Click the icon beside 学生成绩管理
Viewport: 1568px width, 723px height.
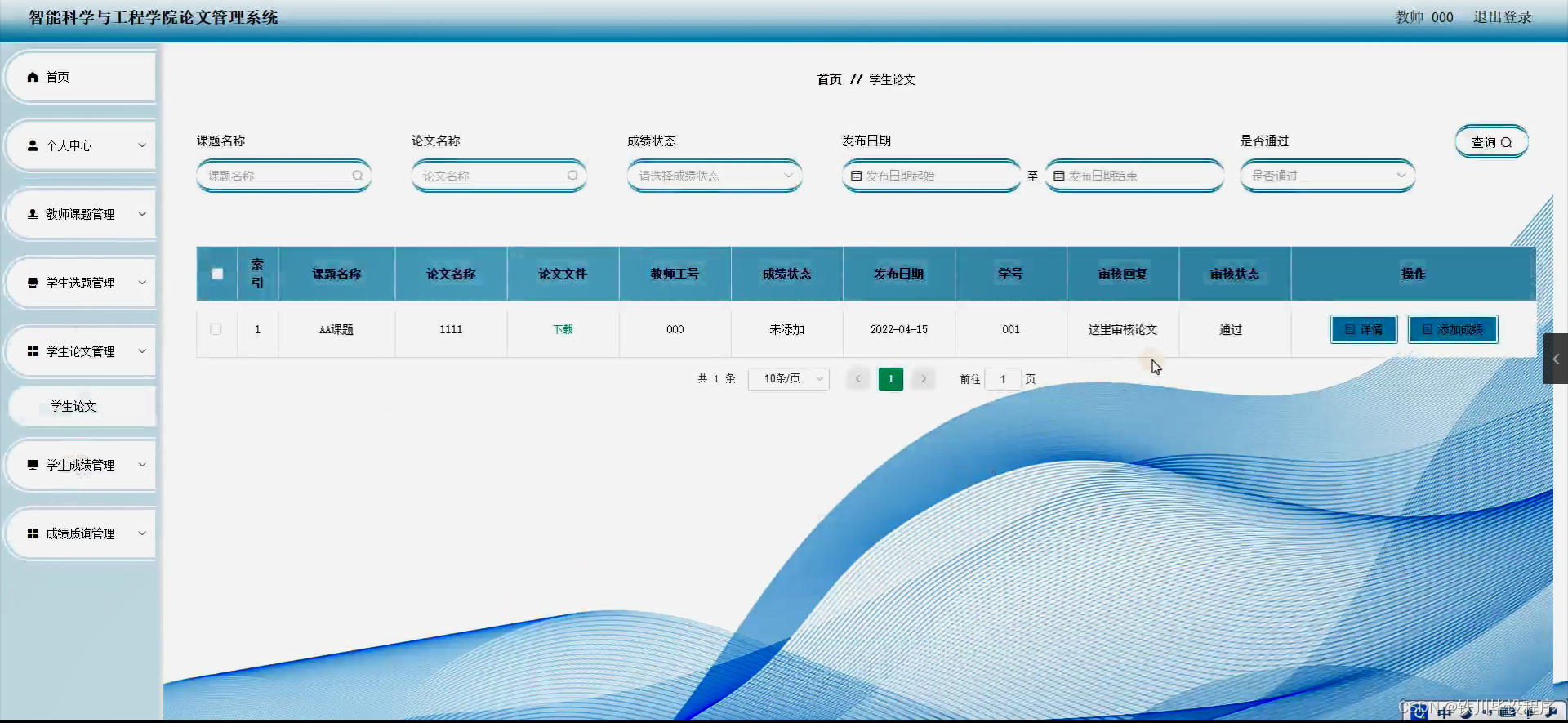(x=33, y=465)
